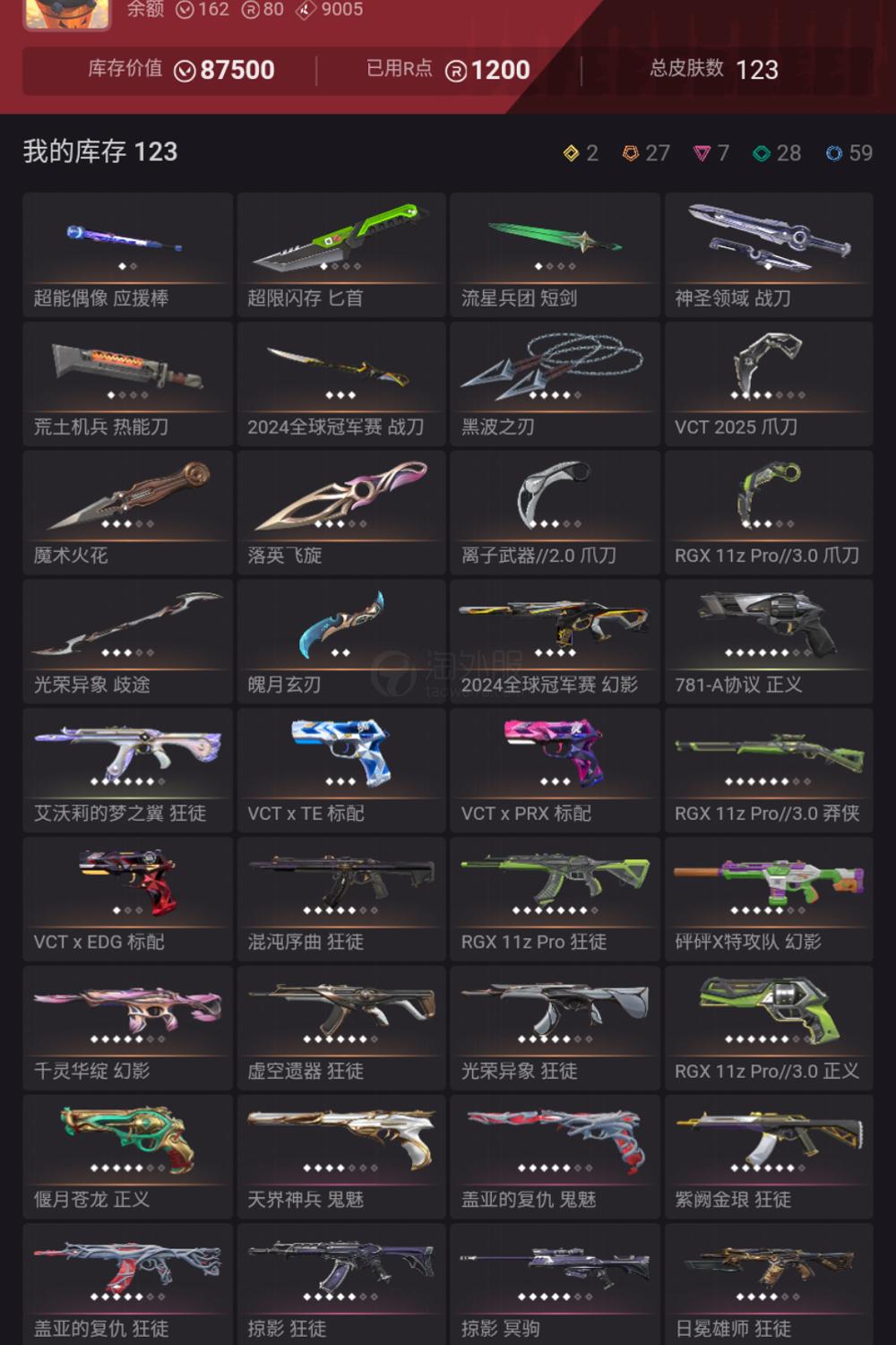Filter by orange tier icon showing 27
Viewport: 896px width, 1345px height.
tap(631, 153)
